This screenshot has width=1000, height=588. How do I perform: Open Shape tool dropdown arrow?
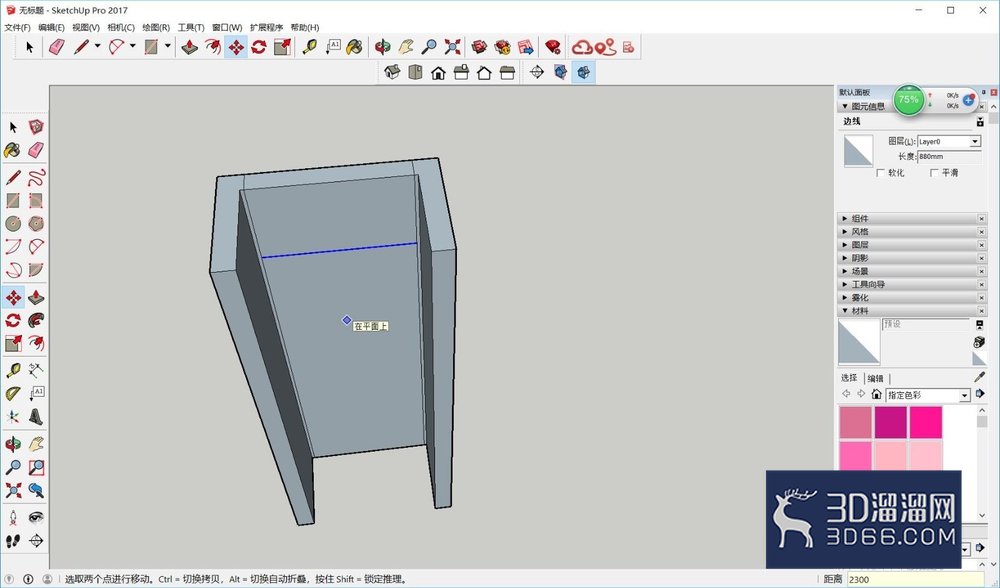(168, 46)
